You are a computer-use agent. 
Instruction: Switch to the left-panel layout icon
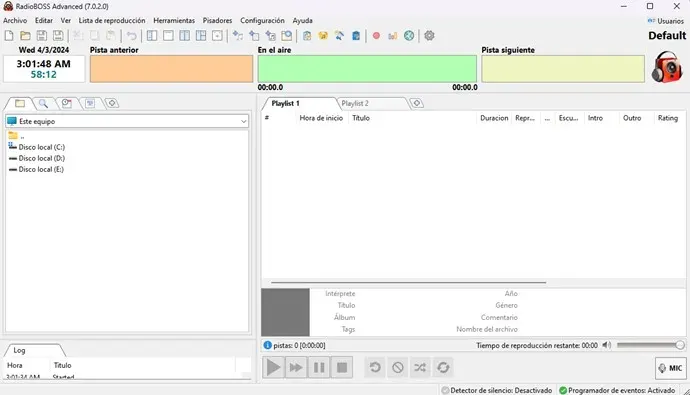coord(152,36)
